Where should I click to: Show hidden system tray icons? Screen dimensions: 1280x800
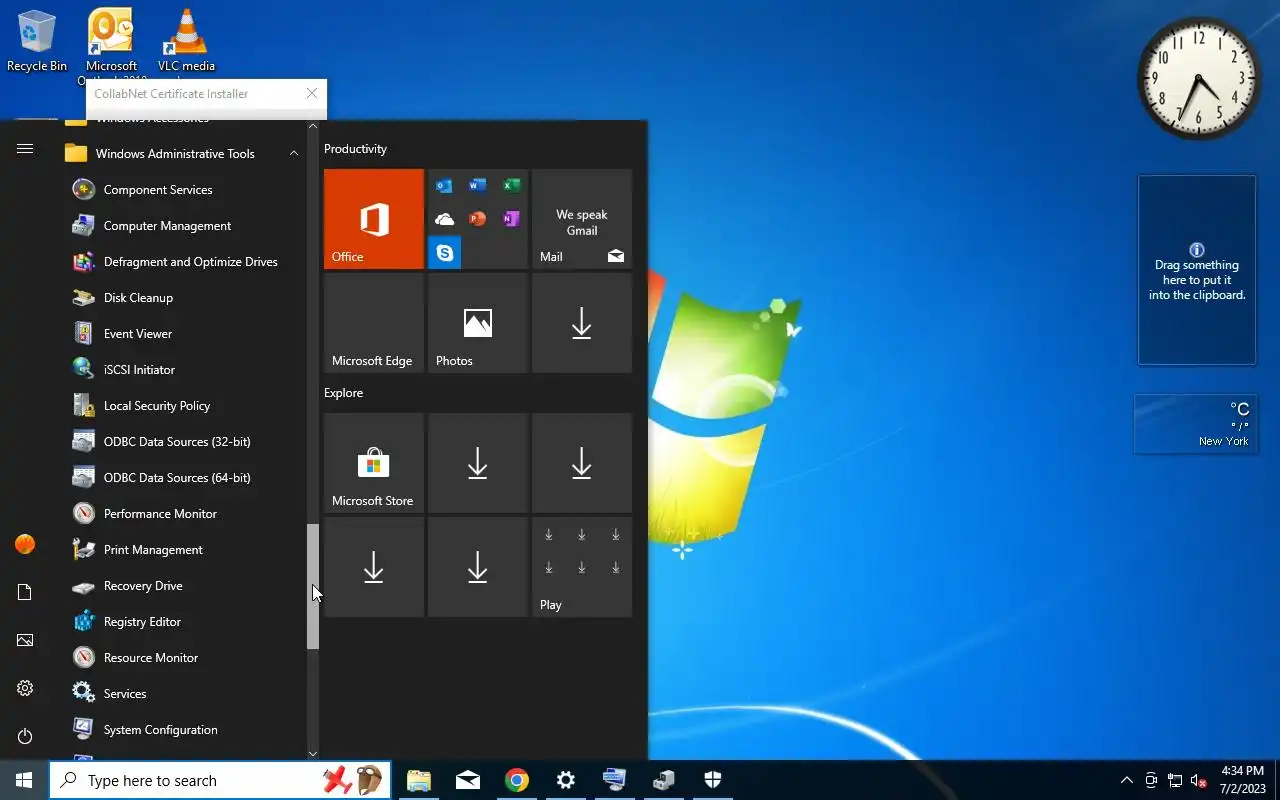pyautogui.click(x=1127, y=780)
